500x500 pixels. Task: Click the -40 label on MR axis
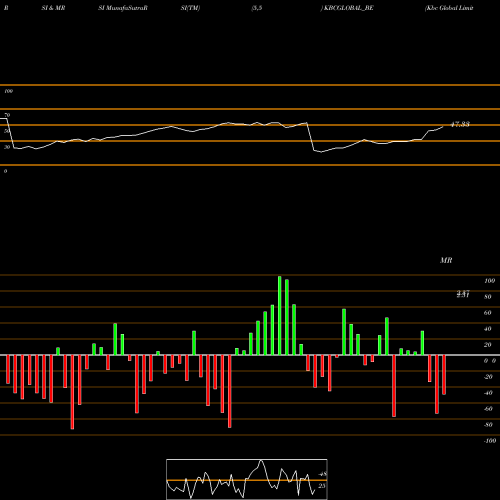(488, 393)
